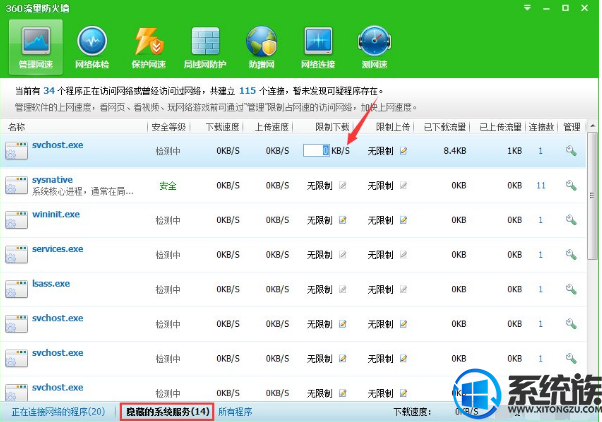Click the process icon beside sysnative

17,185
